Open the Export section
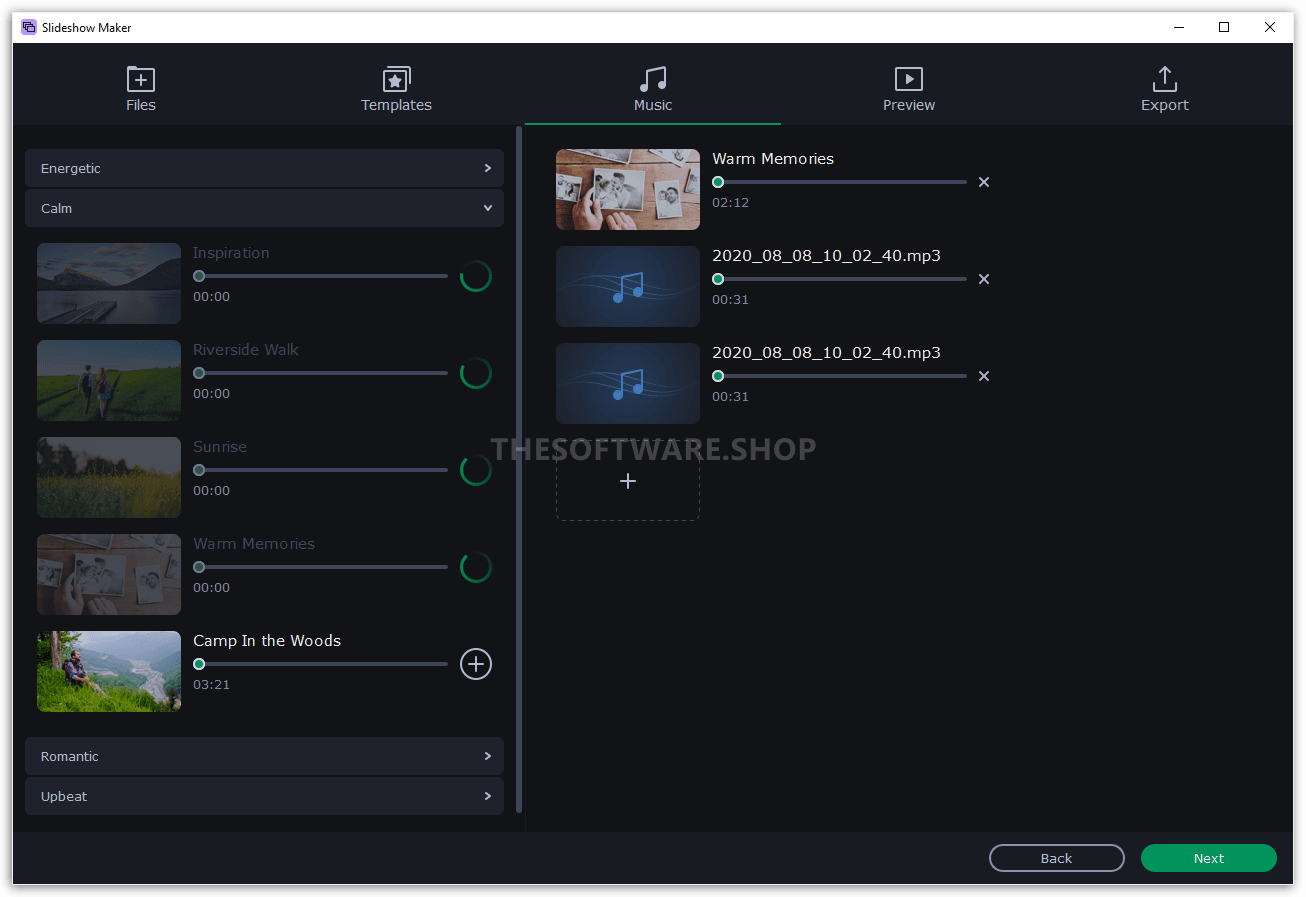The width and height of the screenshot is (1306, 897). click(1164, 88)
